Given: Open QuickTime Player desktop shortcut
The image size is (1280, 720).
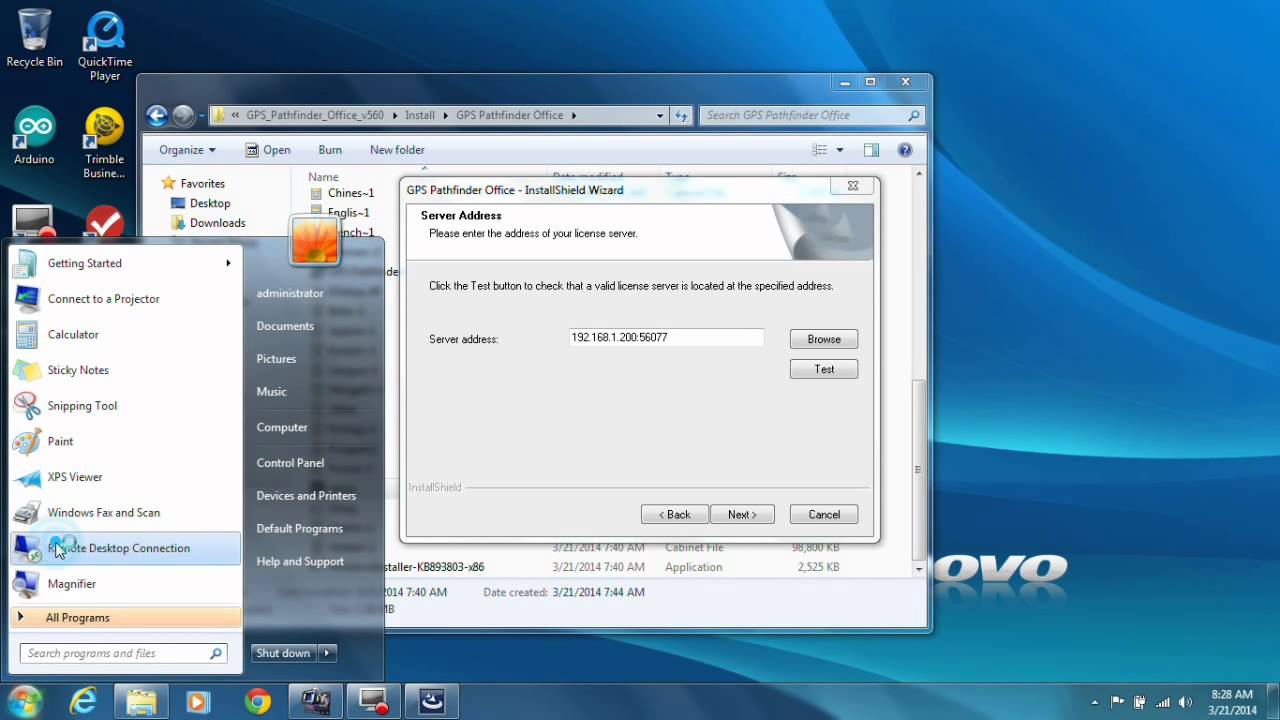Looking at the screenshot, I should click(x=105, y=46).
